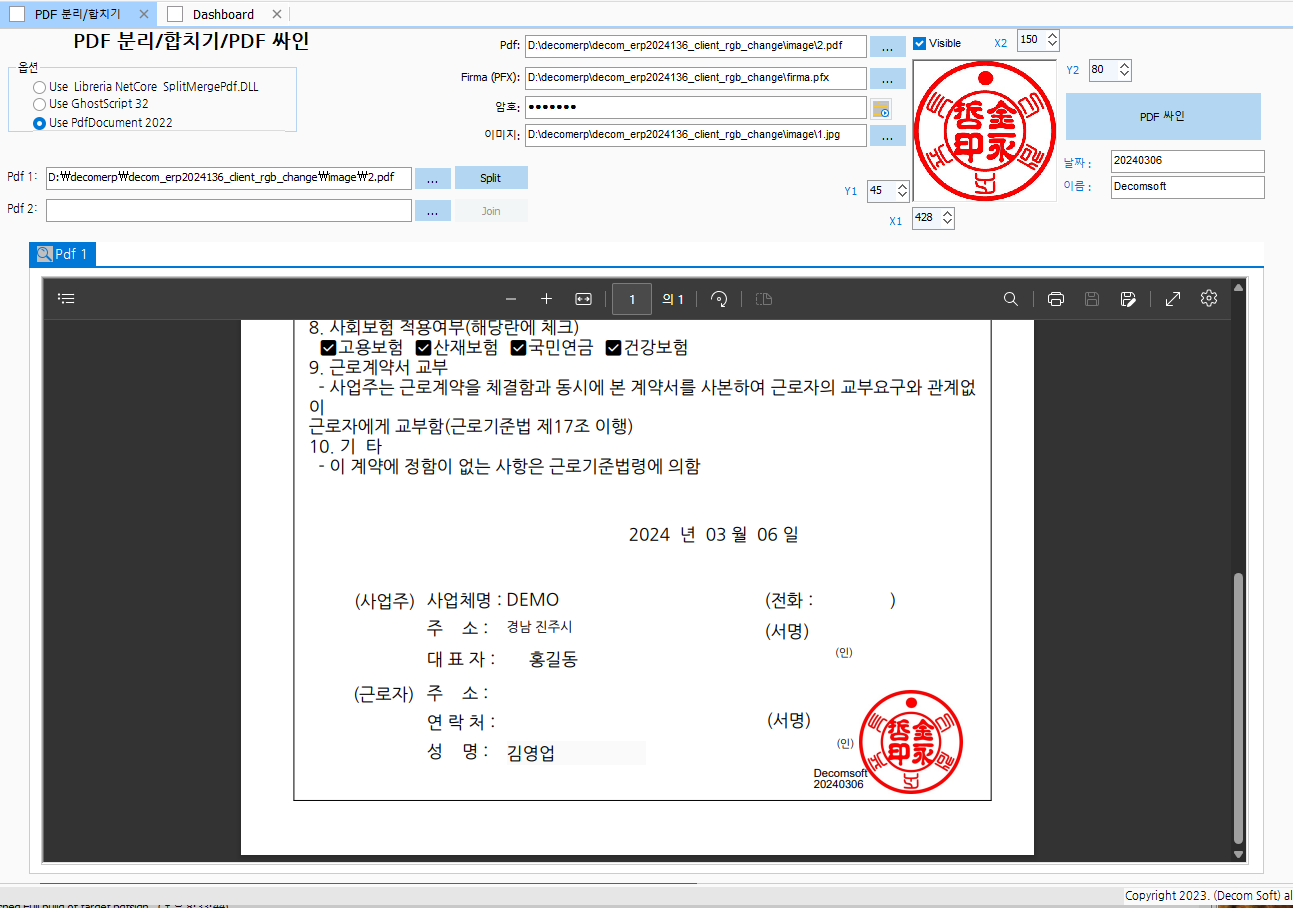The image size is (1293, 908).
Task: Zoom out with the minus icon
Action: coord(511,299)
